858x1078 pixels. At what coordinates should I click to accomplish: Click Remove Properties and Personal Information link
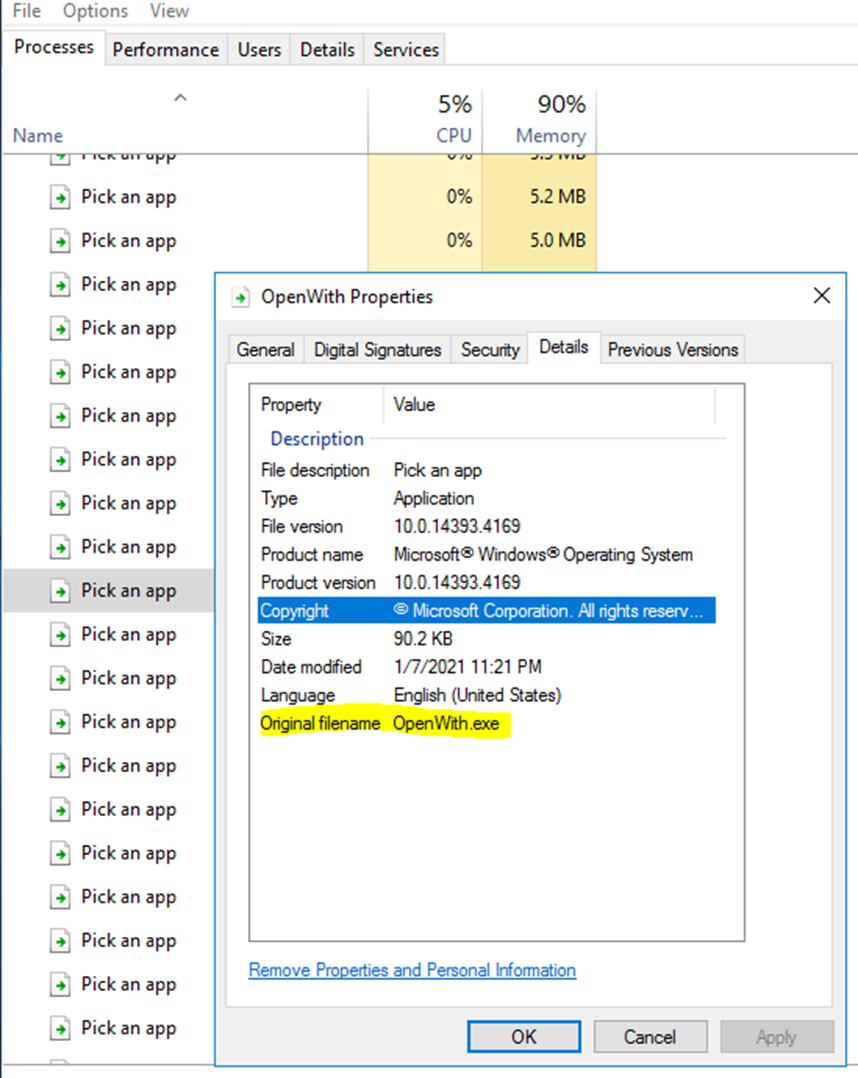point(412,970)
